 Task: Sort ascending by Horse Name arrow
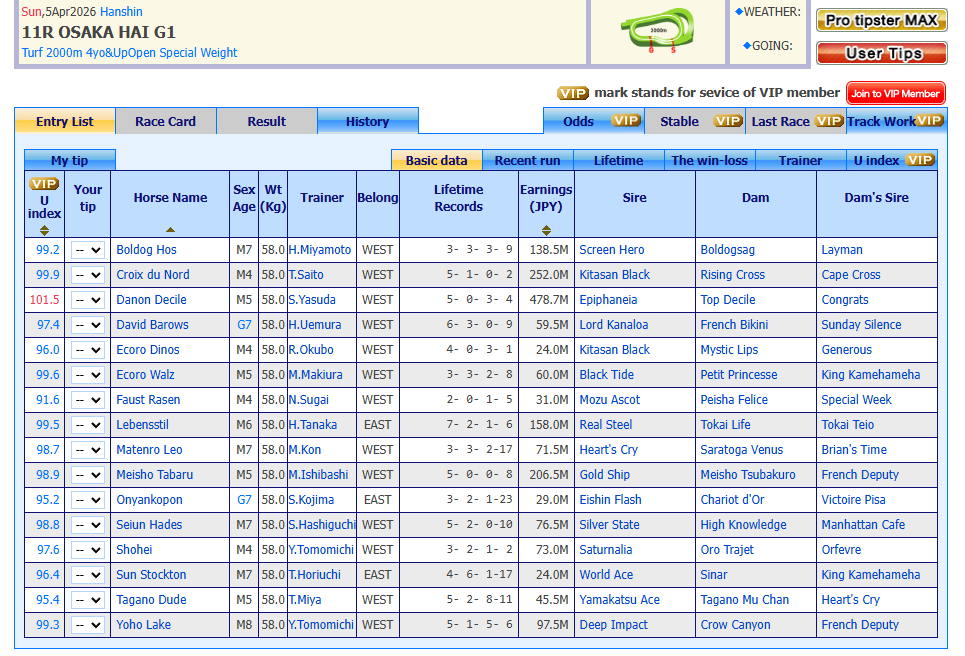coord(170,230)
